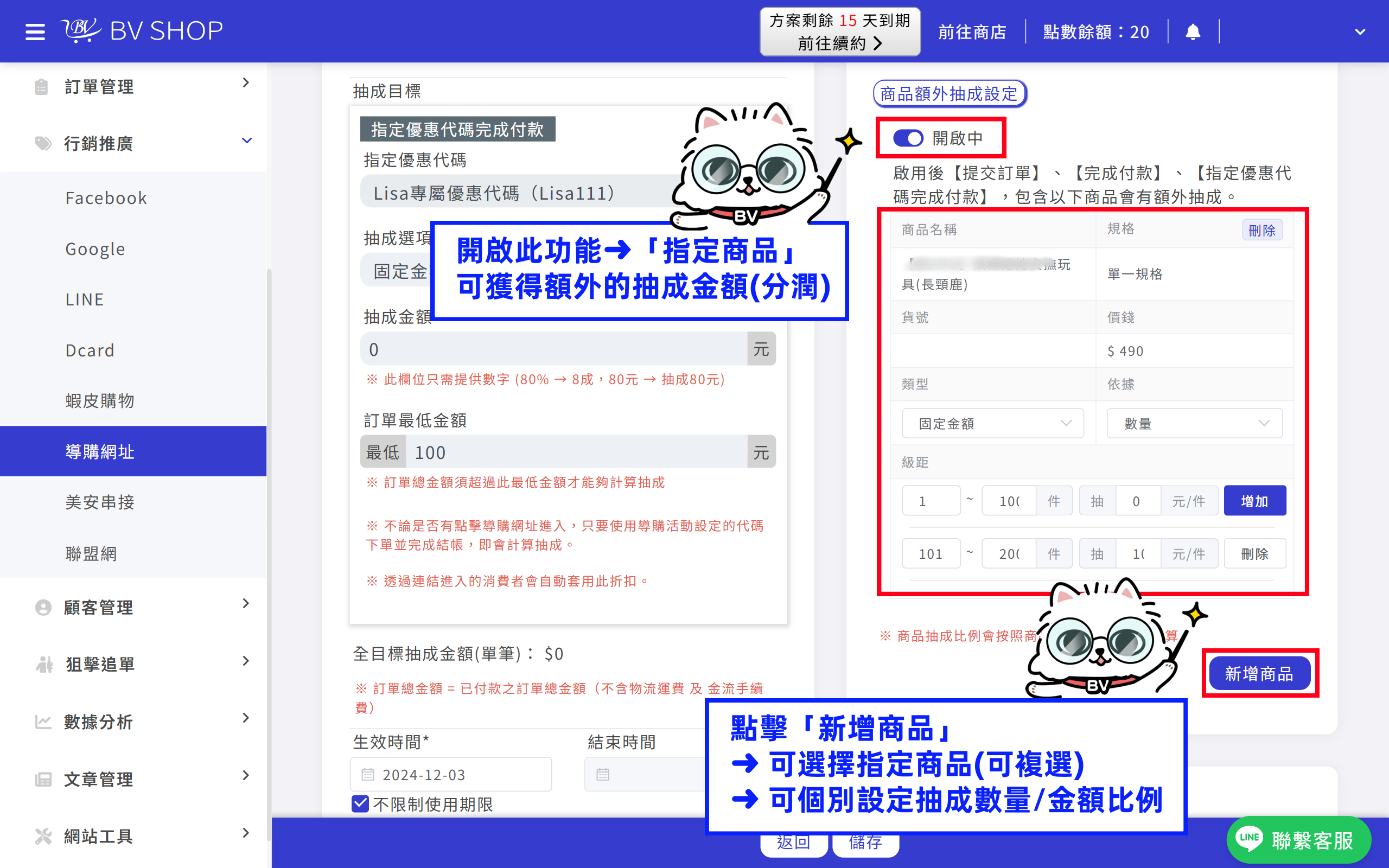The image size is (1389, 868).
Task: Click 刪除 in product table header
Action: click(1261, 229)
